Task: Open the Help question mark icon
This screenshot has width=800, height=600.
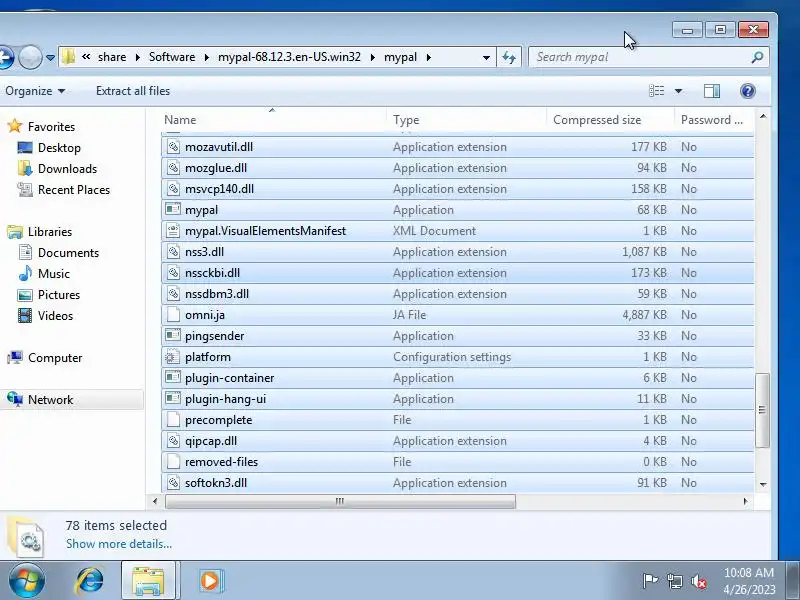Action: [x=747, y=91]
